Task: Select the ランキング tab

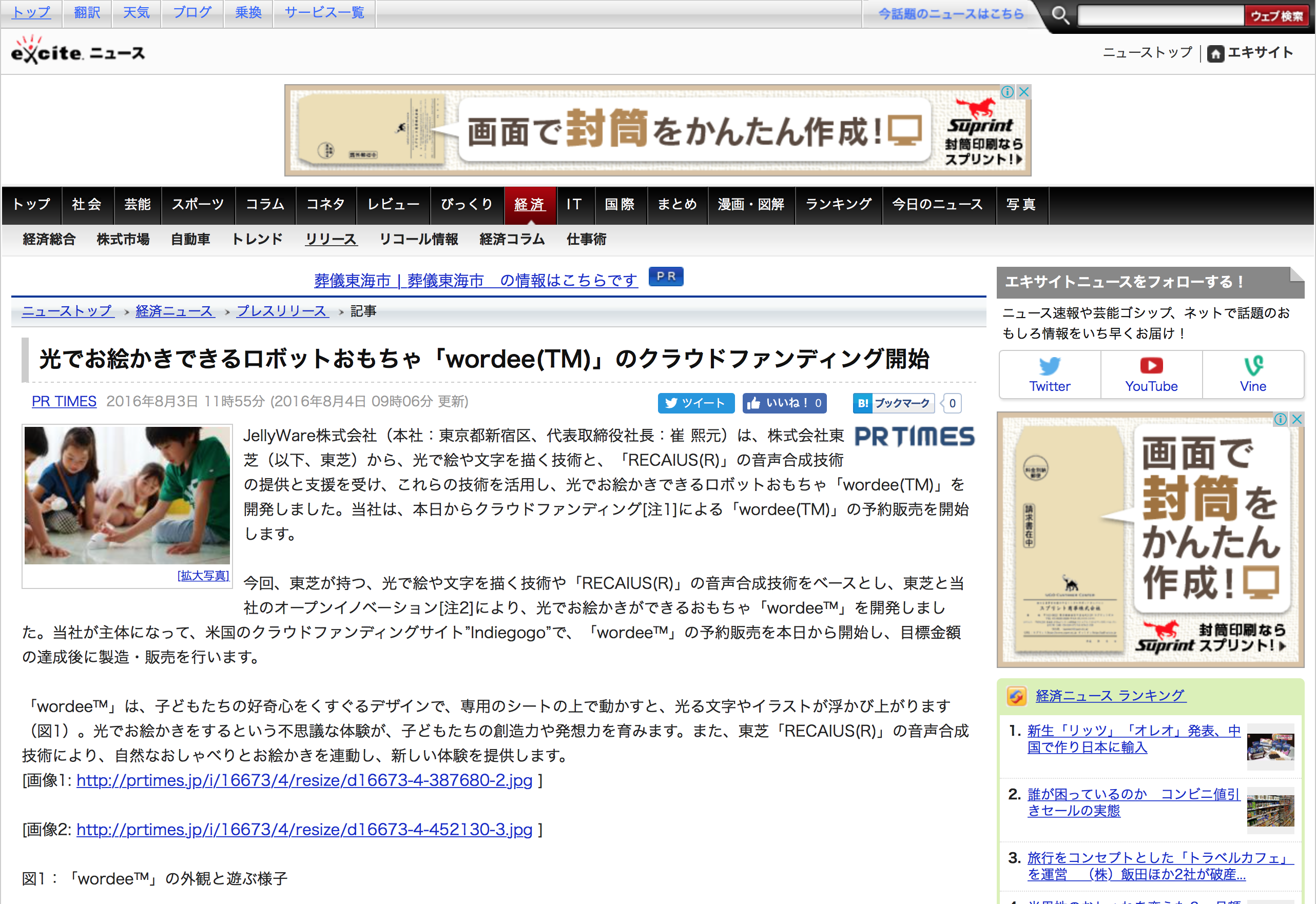Action: click(839, 205)
